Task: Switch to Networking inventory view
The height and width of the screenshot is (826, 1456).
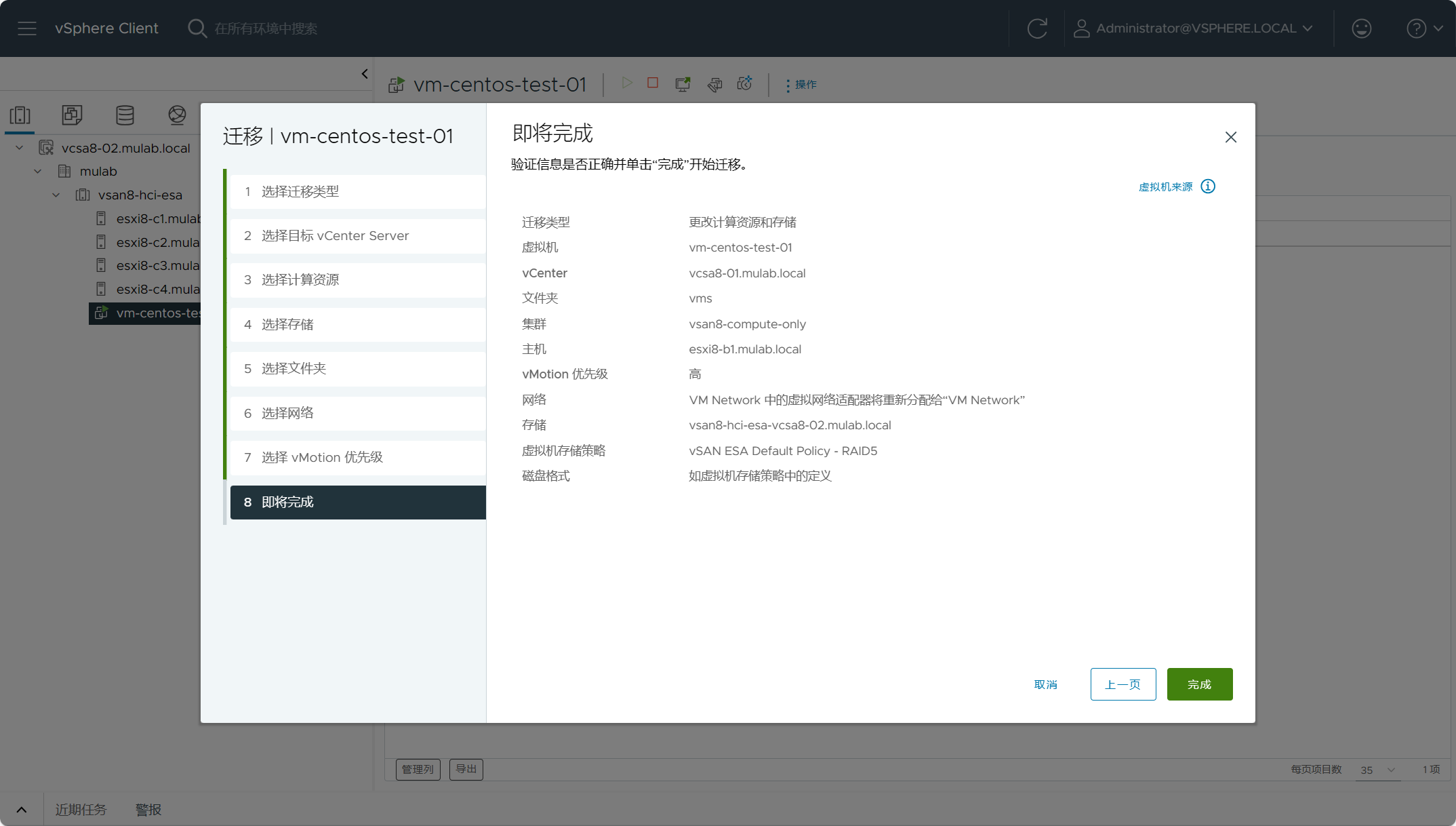Action: [177, 115]
